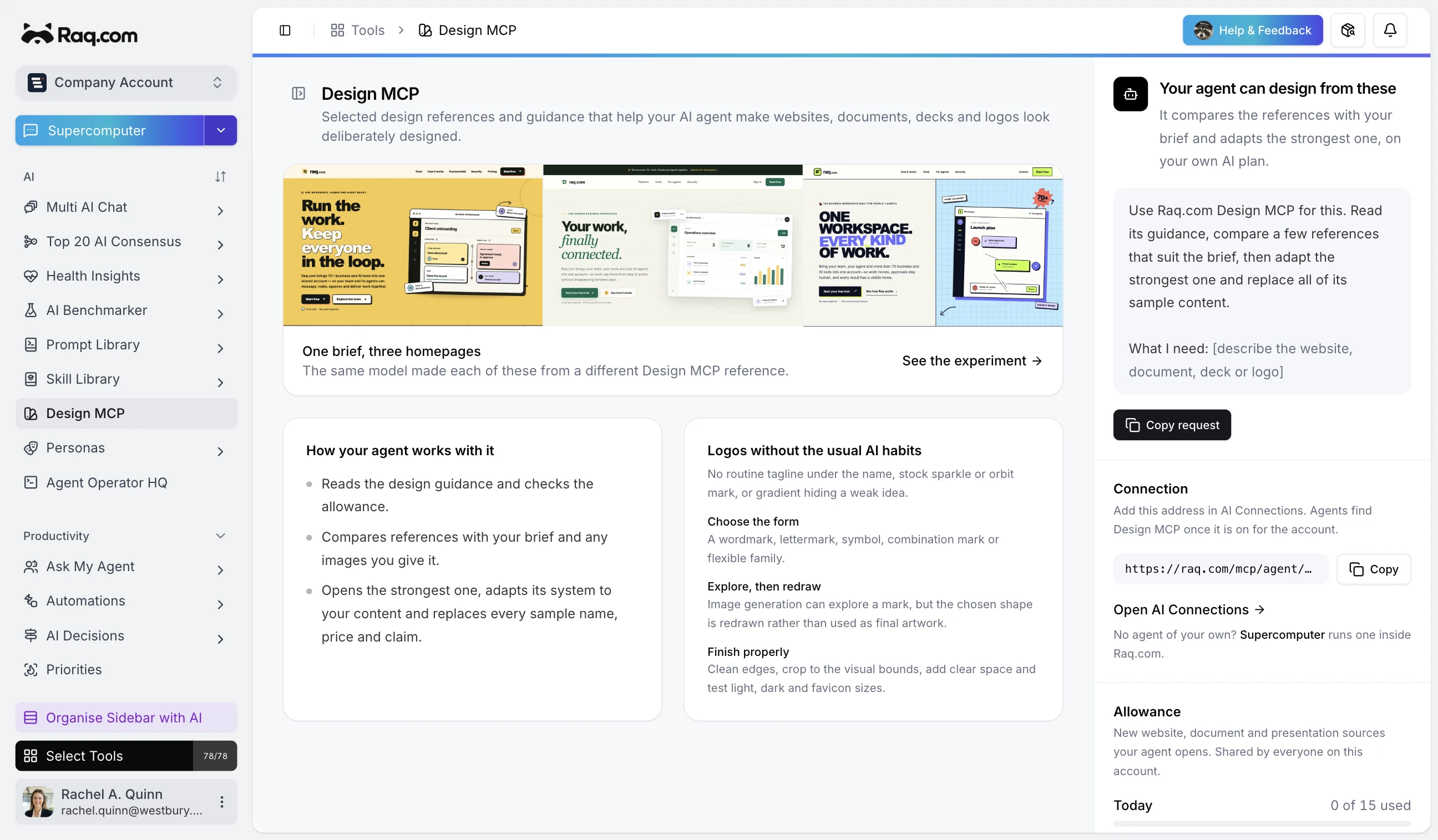Click the Raq.com raccoon logo
The width and height of the screenshot is (1438, 840).
[x=79, y=34]
